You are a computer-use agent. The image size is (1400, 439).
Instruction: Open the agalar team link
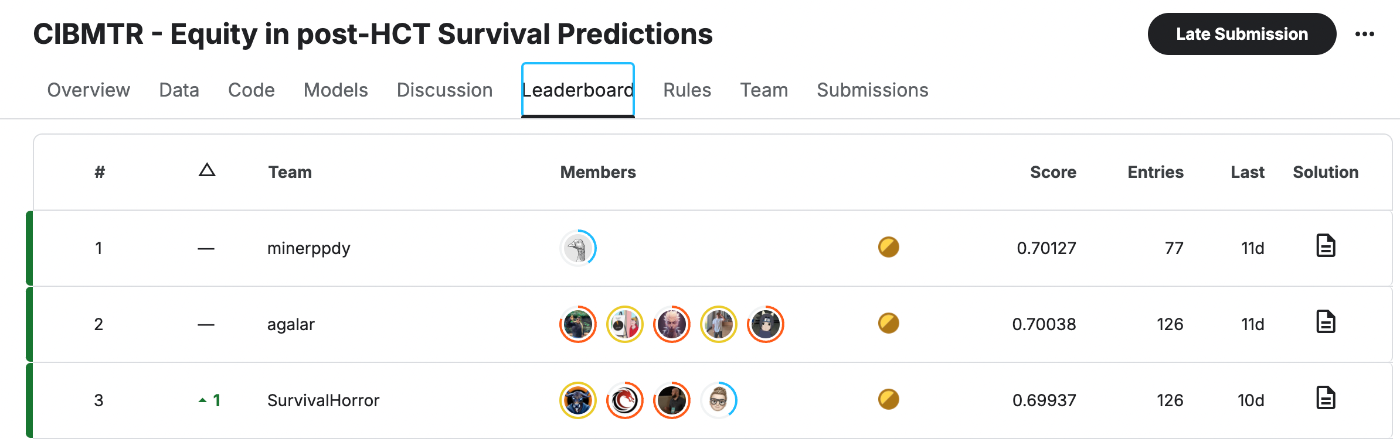[291, 324]
